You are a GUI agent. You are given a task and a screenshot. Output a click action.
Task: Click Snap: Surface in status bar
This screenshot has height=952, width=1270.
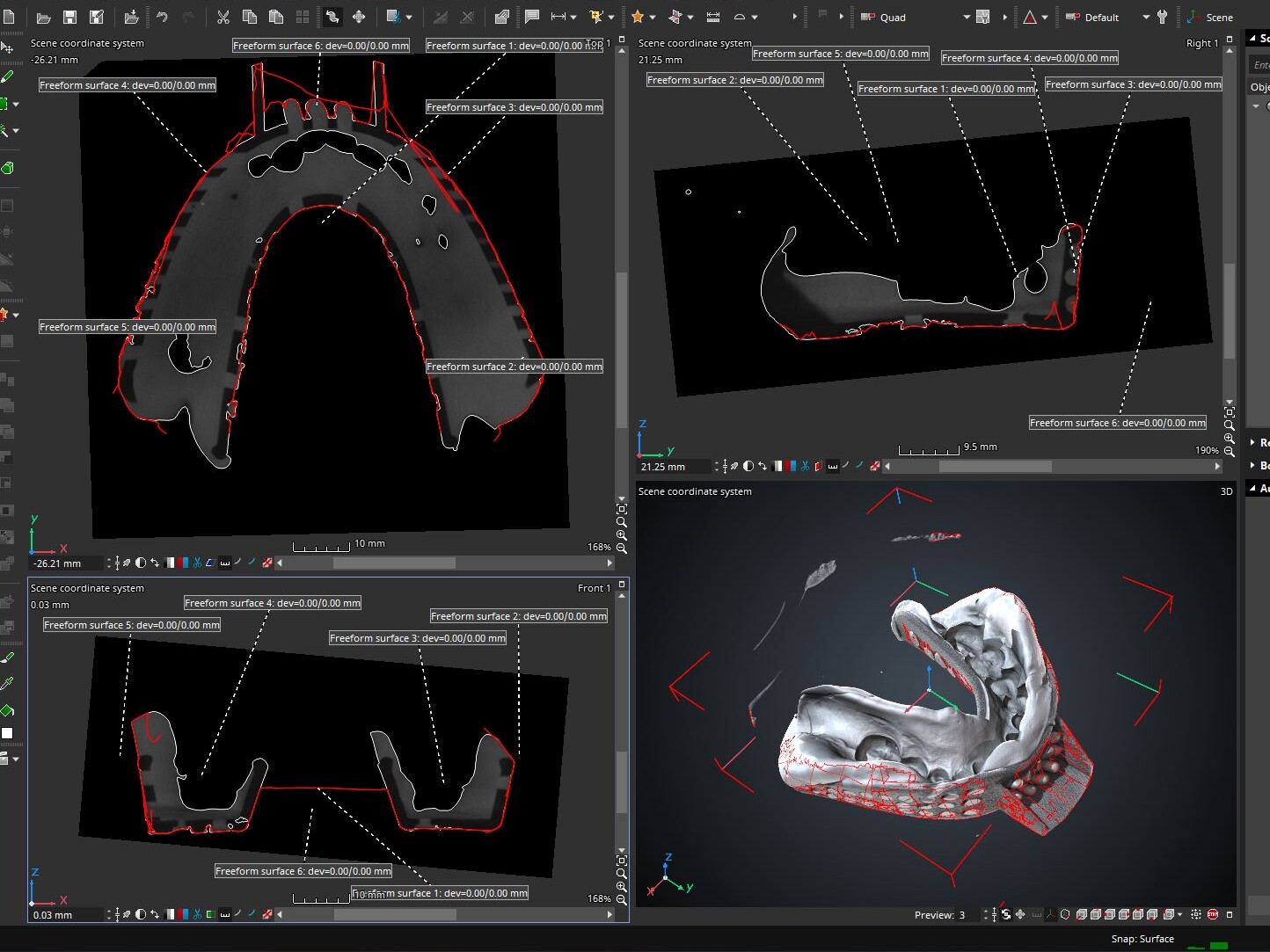pos(1142,939)
